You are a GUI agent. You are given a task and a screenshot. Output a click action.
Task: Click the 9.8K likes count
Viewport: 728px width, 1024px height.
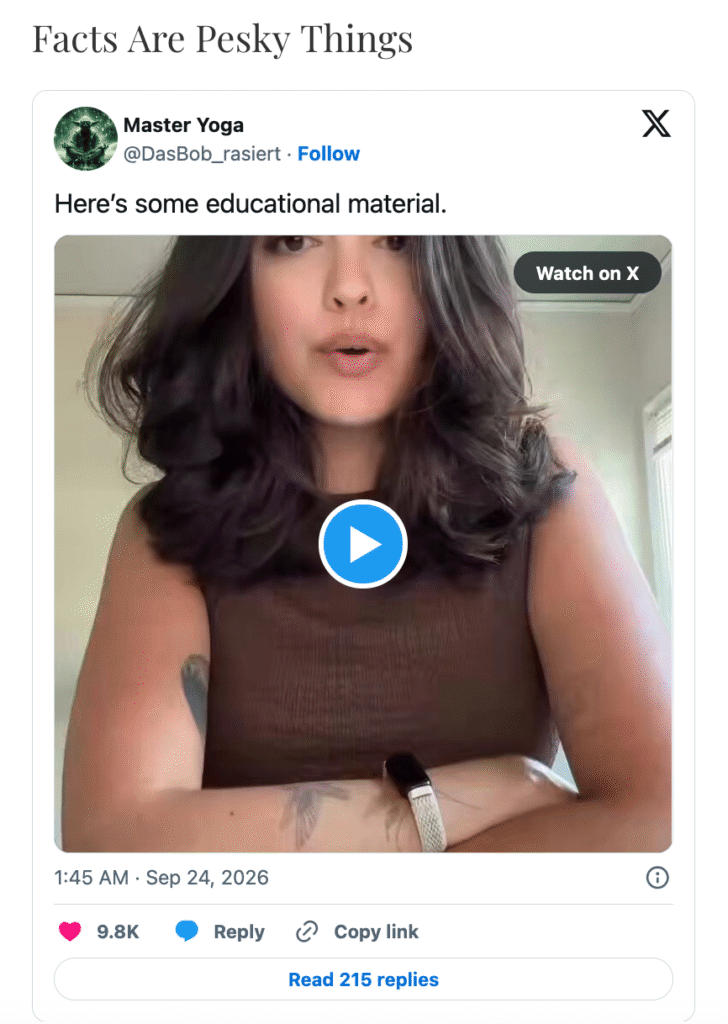(118, 931)
